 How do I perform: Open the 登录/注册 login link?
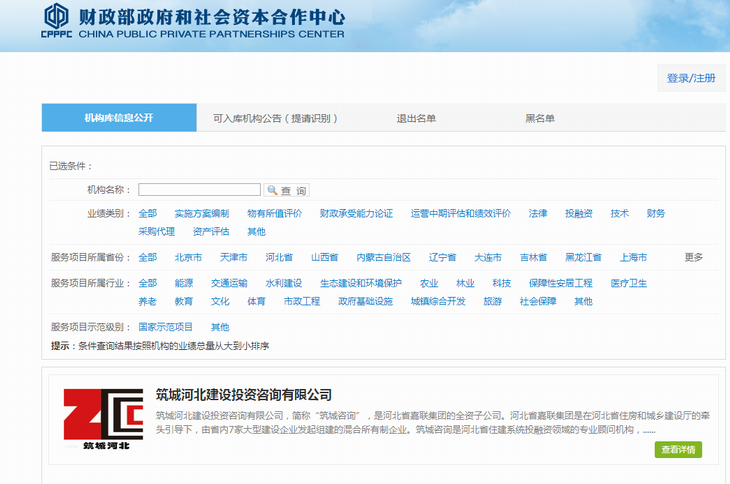(x=691, y=78)
